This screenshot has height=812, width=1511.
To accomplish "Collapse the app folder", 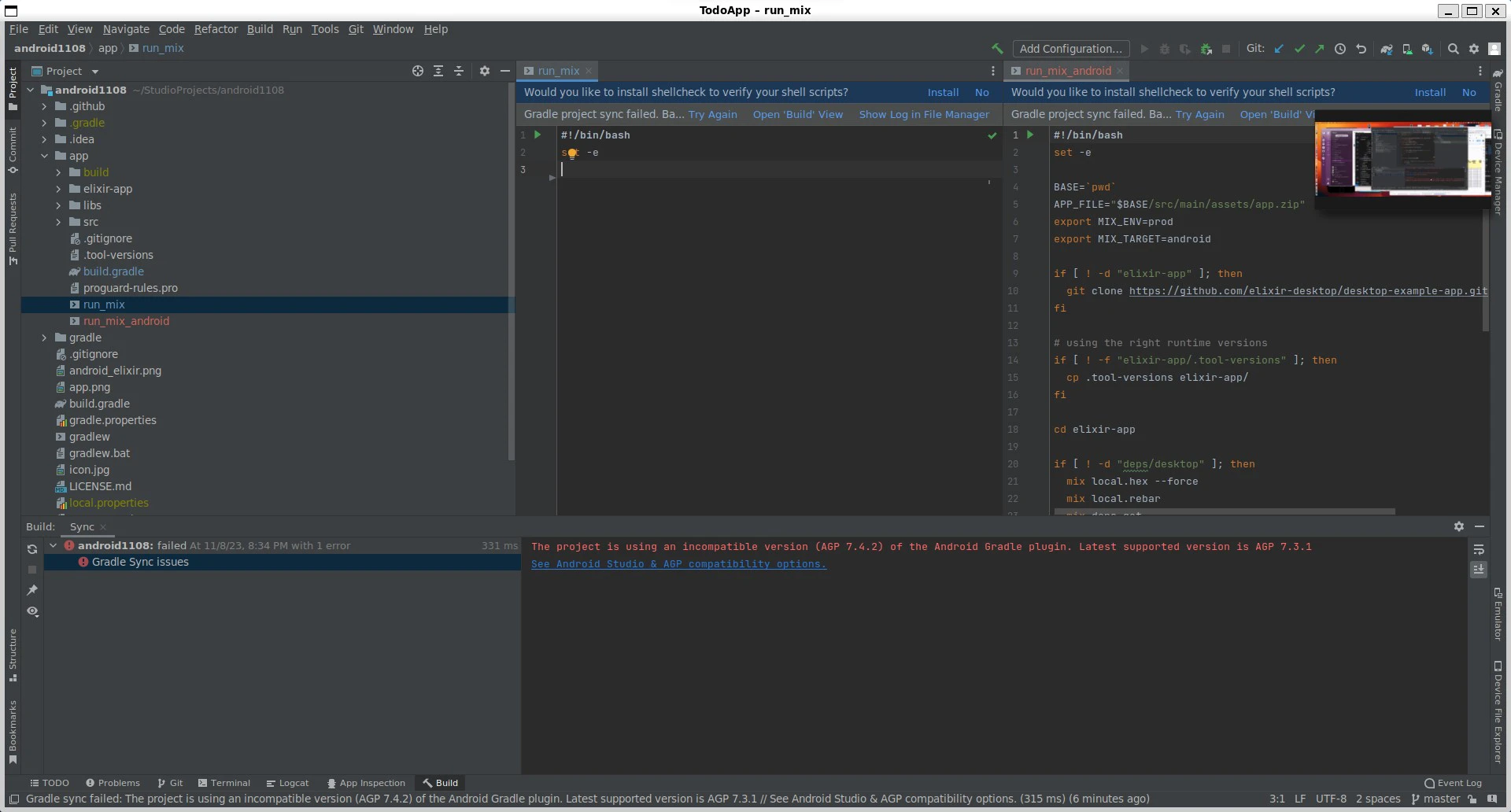I will coord(45,156).
